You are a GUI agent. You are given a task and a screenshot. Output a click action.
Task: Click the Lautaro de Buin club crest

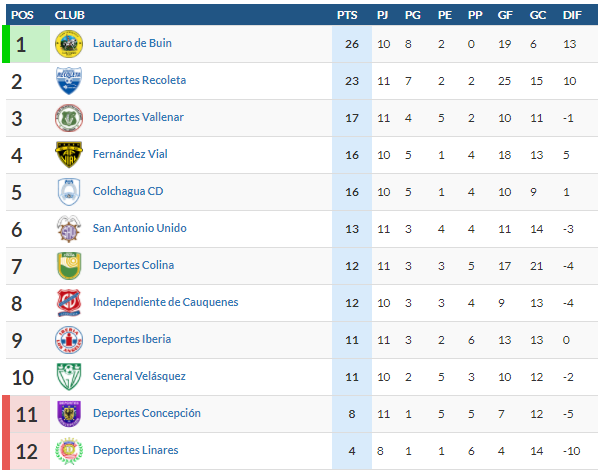69,44
